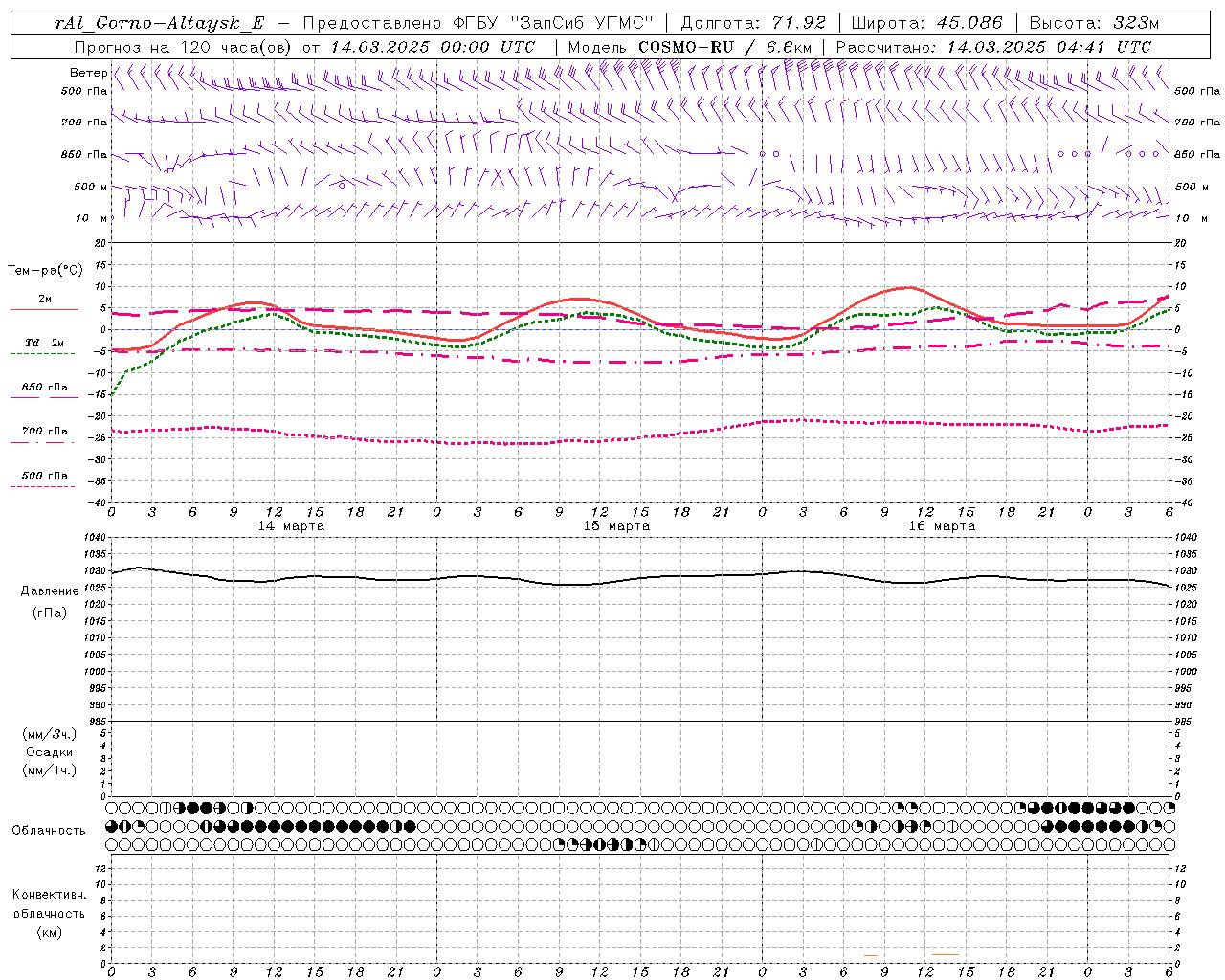Click "Прогноз на 120 часа(ов)" forecast text
This screenshot has width=1225, height=980.
pos(184,47)
